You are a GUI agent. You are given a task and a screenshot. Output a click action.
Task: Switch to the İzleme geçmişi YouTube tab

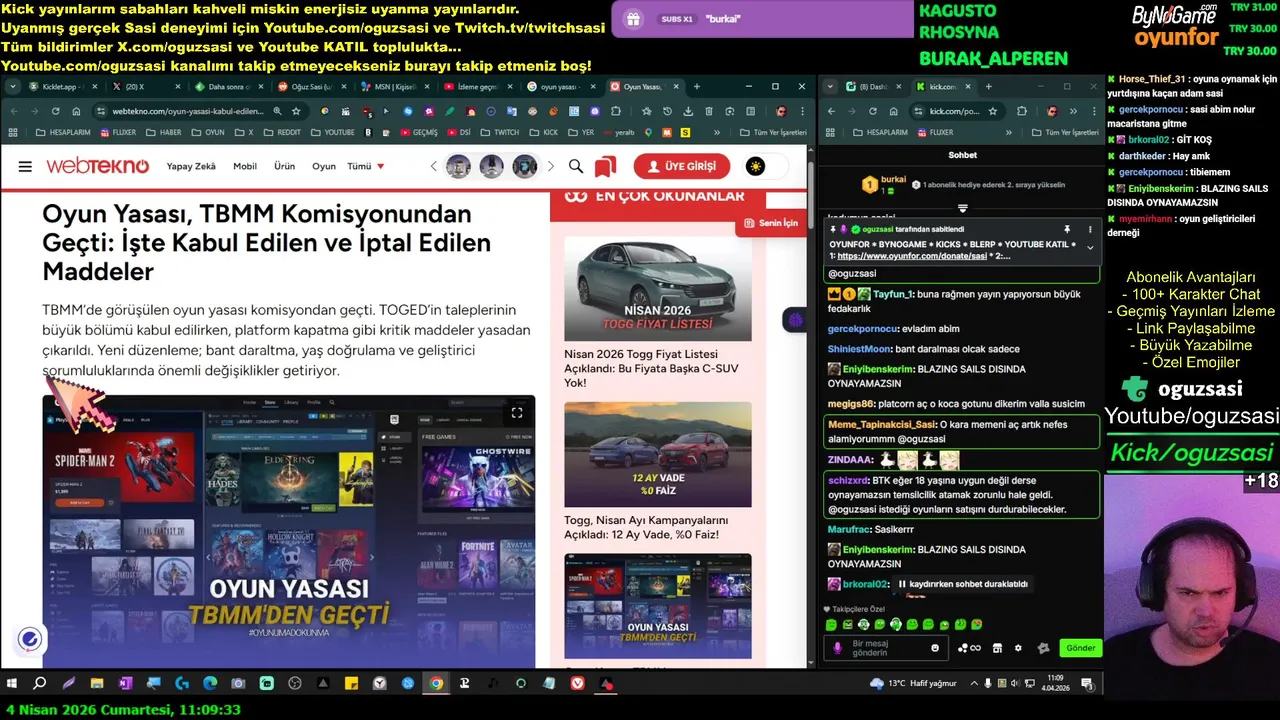tap(480, 87)
